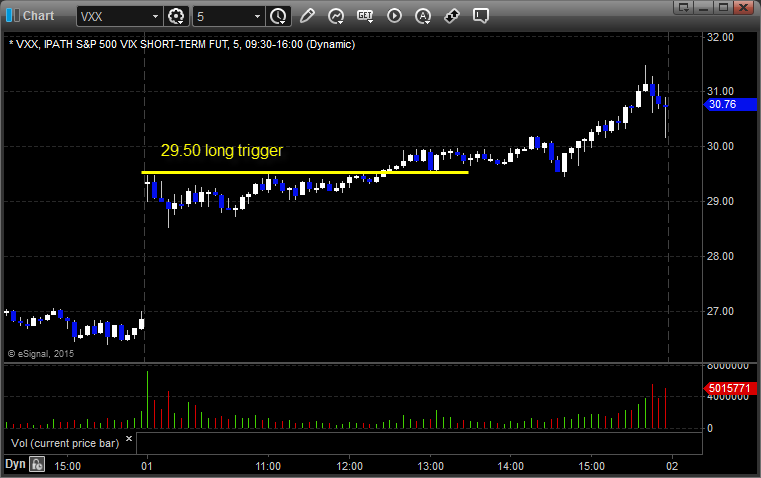Open the GET tools menu
Screen dimensions: 761x478
(x=365, y=16)
